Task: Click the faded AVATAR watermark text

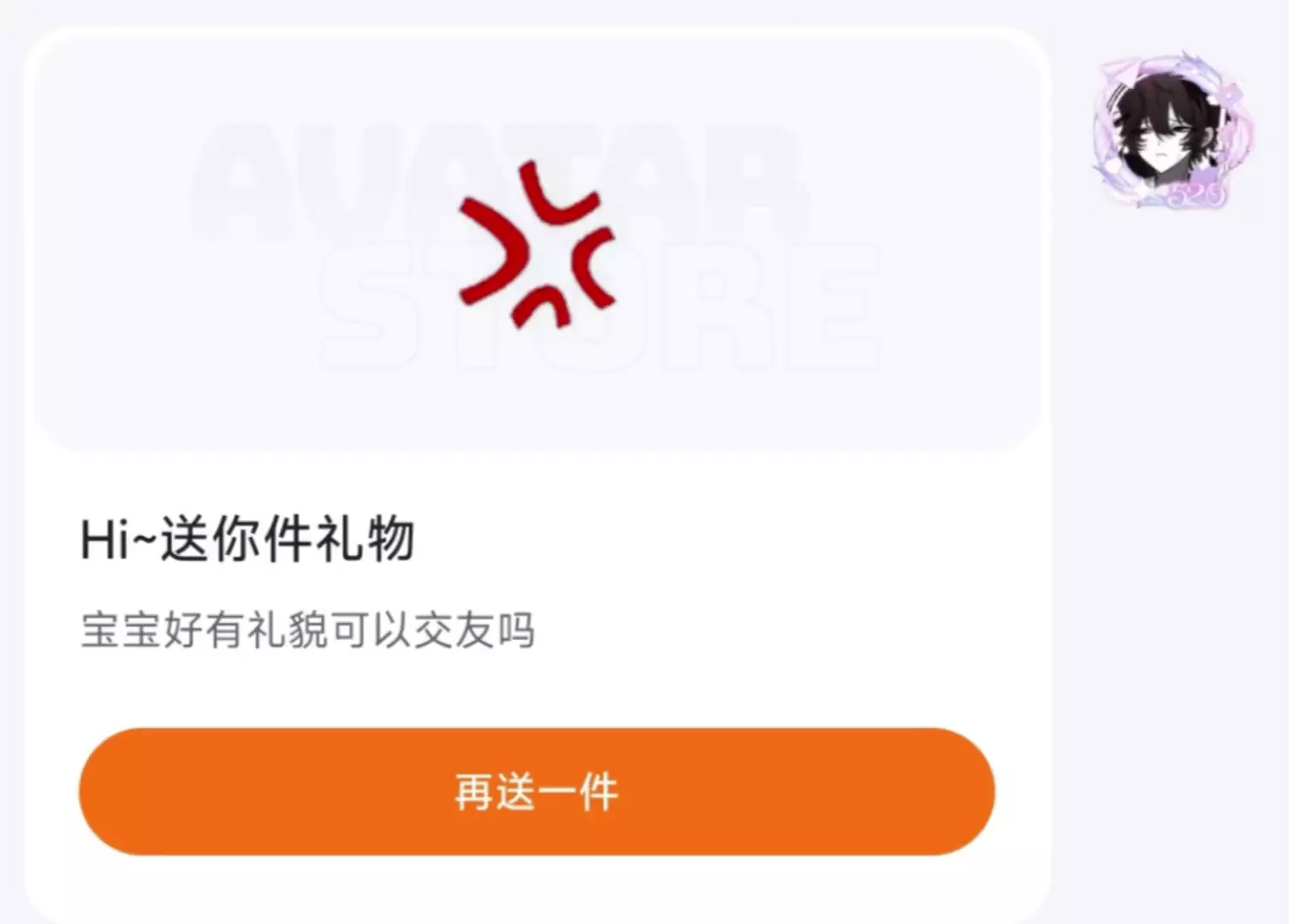Action: pyautogui.click(x=498, y=182)
